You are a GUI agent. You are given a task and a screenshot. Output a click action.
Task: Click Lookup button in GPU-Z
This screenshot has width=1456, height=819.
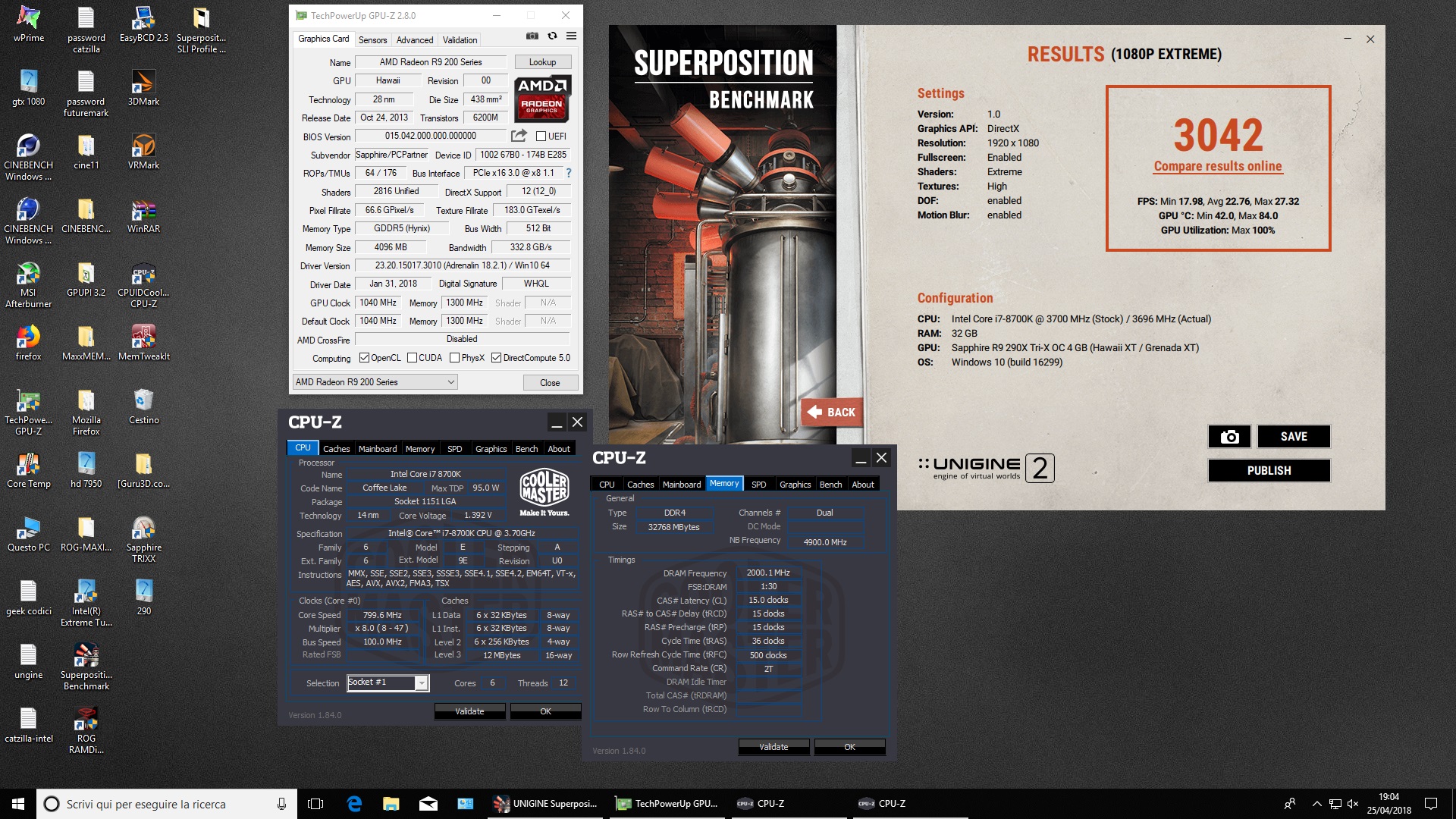click(x=542, y=62)
